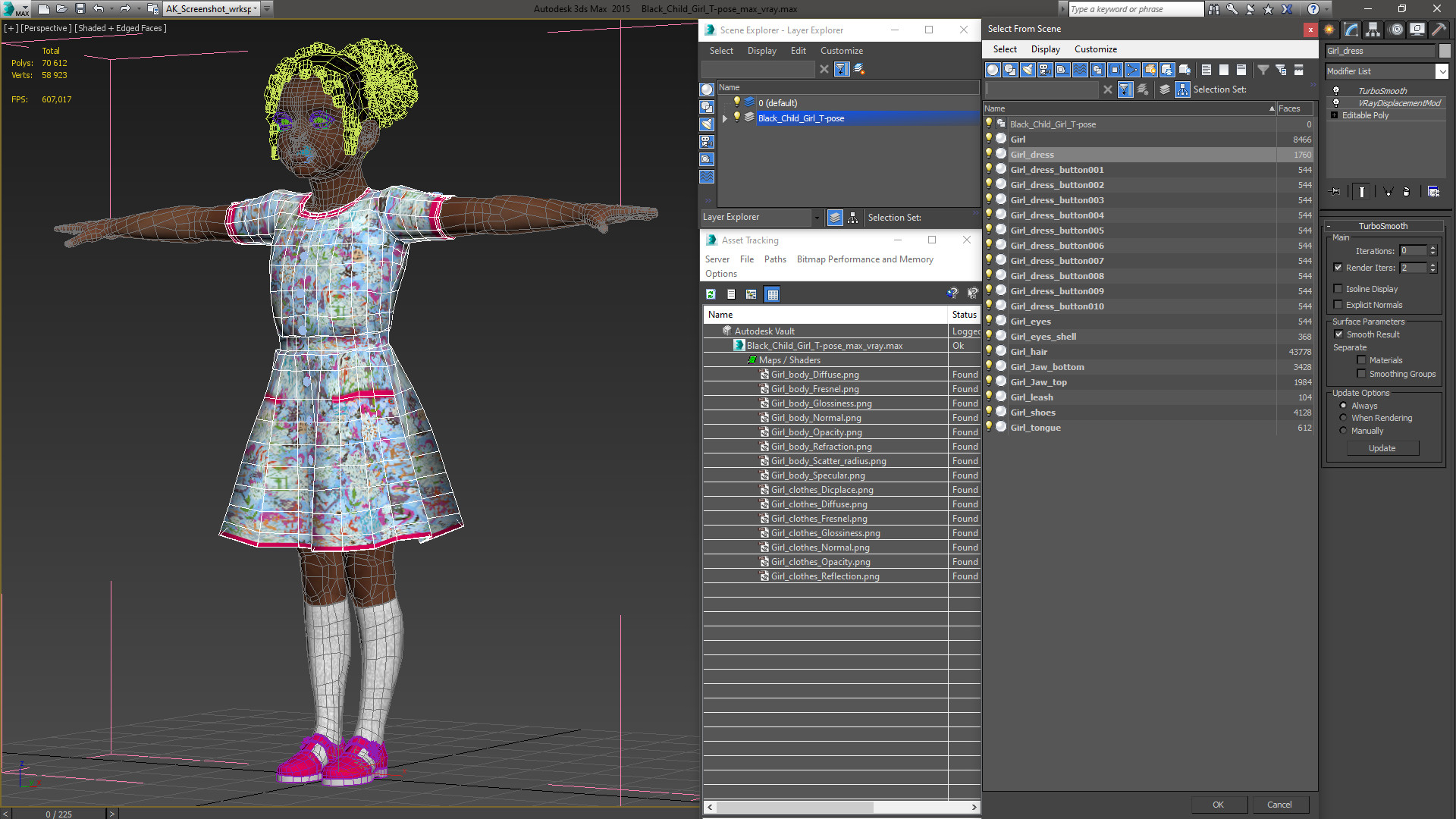Image resolution: width=1456 pixels, height=819 pixels.
Task: Click the Scene Explorer filter icon
Action: 841,69
